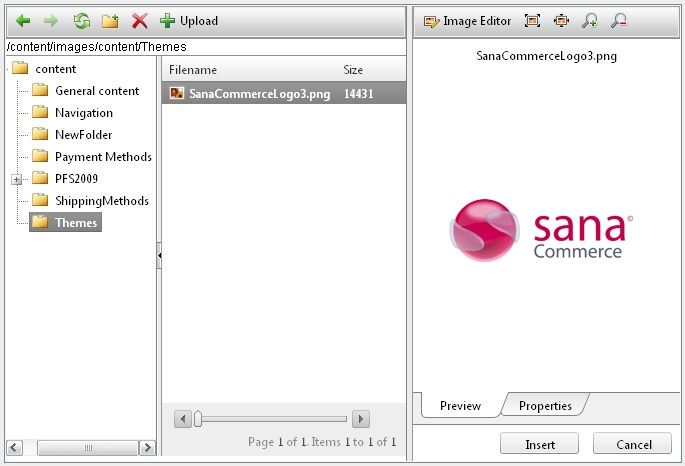Go to the previous page in the pager

pyautogui.click(x=183, y=419)
